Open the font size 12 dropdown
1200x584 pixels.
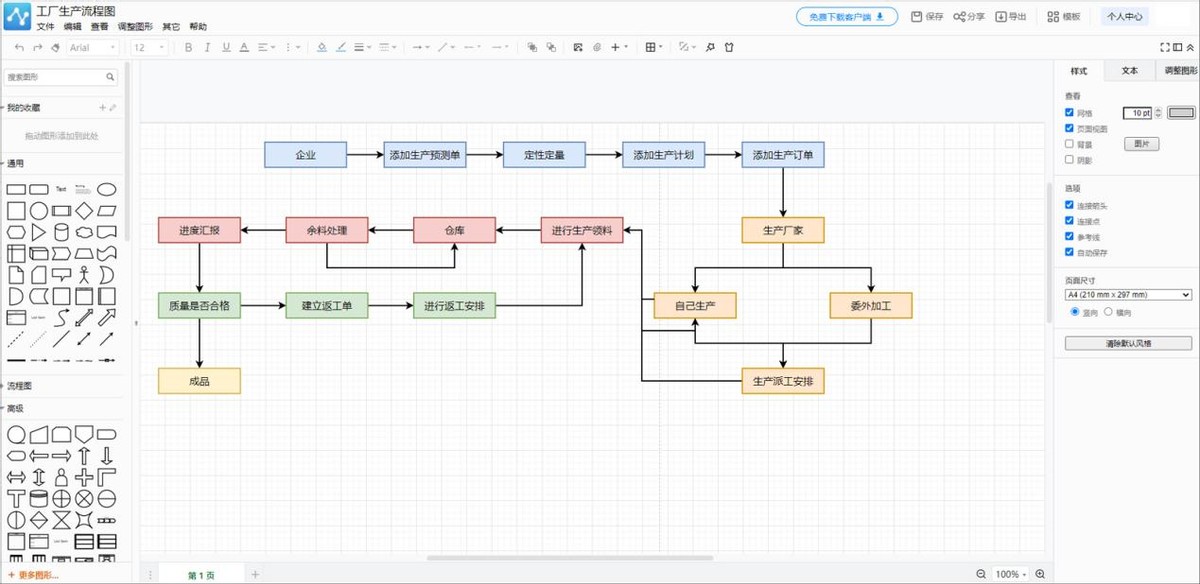(x=149, y=47)
